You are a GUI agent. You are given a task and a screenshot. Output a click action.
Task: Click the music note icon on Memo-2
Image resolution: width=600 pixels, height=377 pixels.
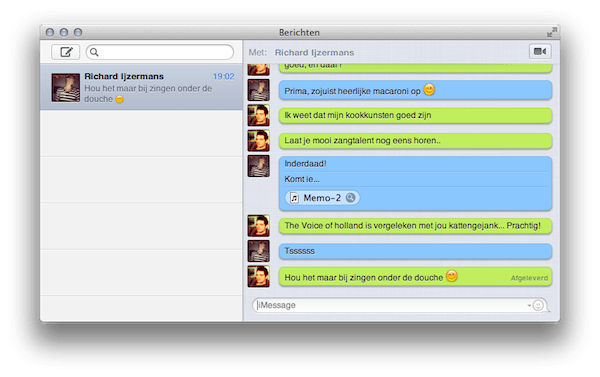click(x=294, y=198)
